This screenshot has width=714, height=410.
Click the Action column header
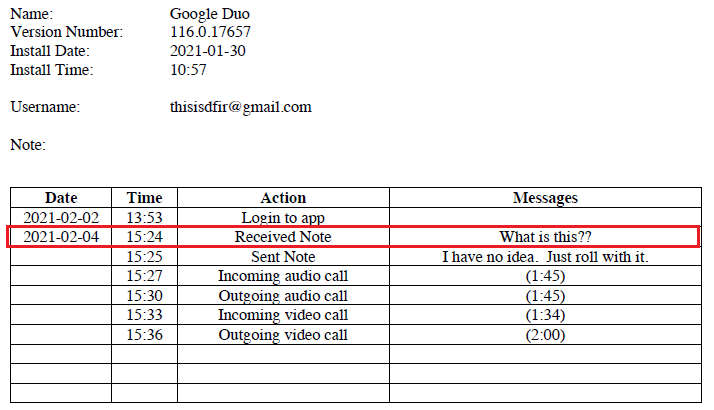point(283,198)
